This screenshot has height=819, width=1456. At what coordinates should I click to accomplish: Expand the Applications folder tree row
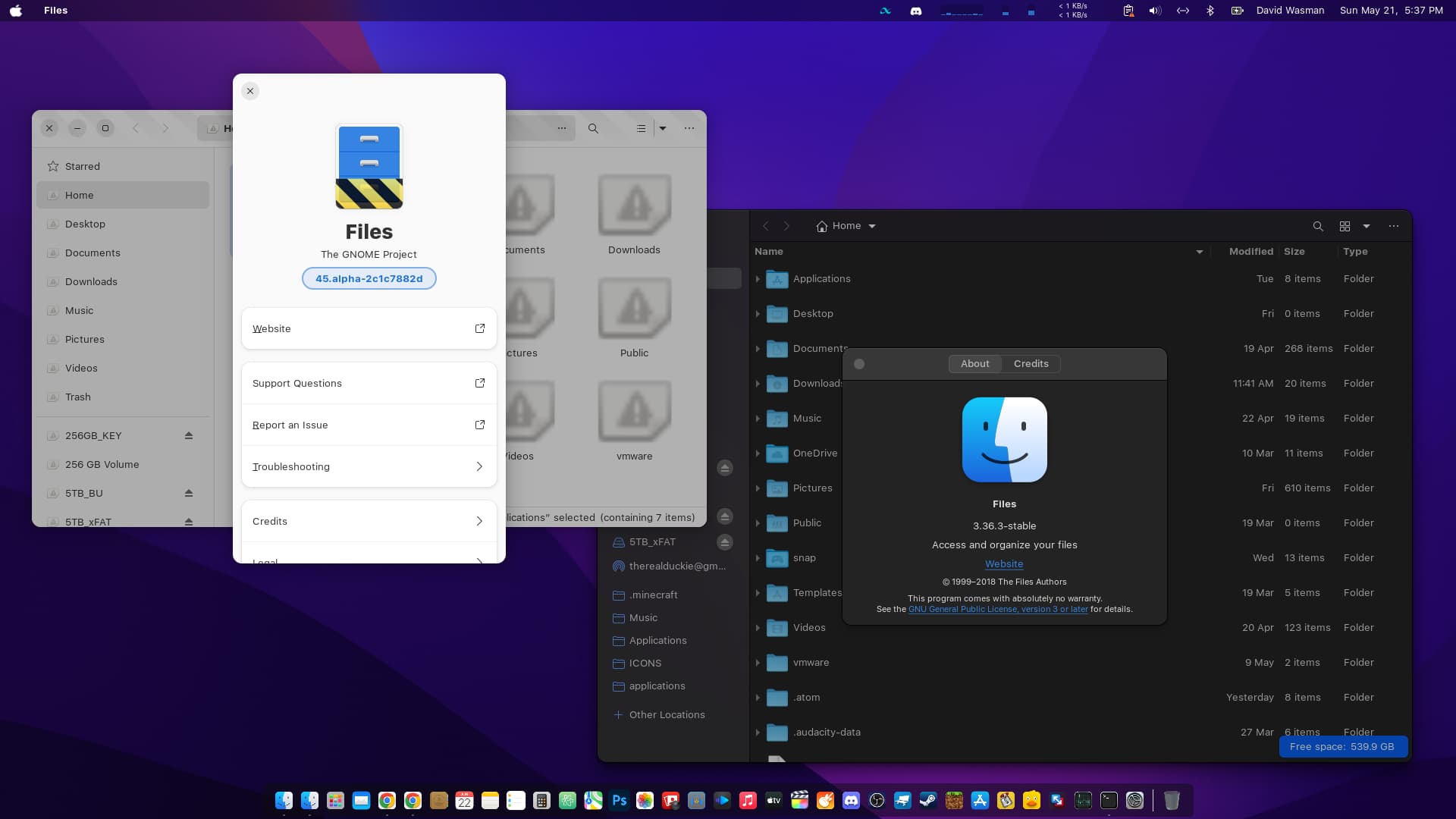tap(758, 279)
